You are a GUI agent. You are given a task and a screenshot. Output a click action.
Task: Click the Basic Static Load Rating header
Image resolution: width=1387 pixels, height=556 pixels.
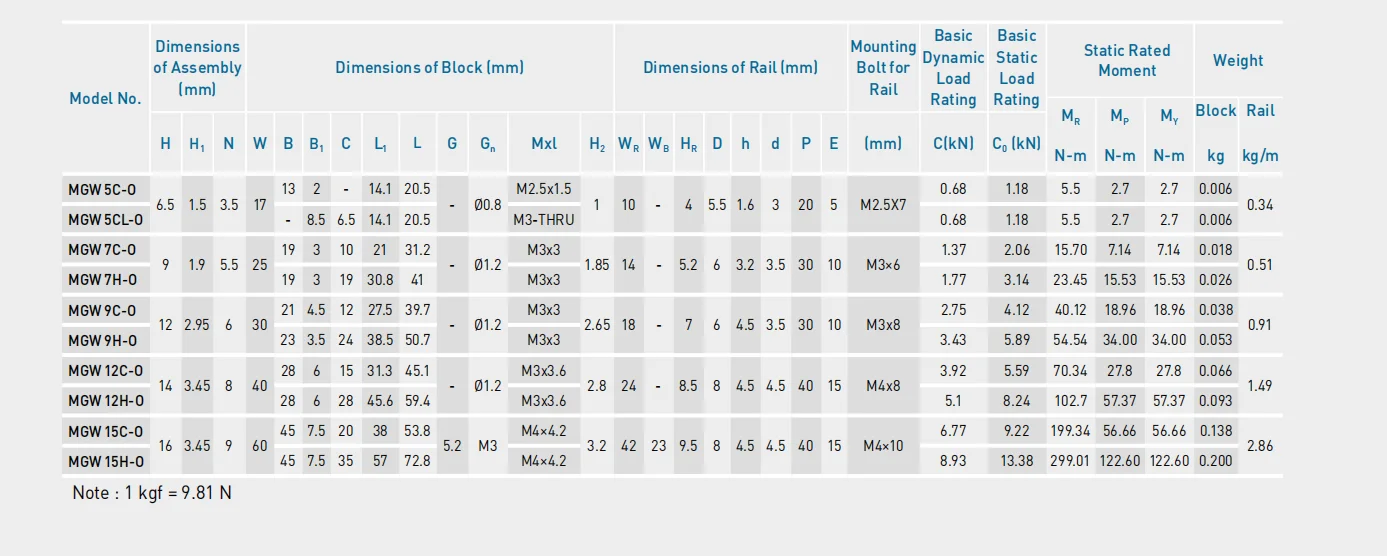[1016, 67]
